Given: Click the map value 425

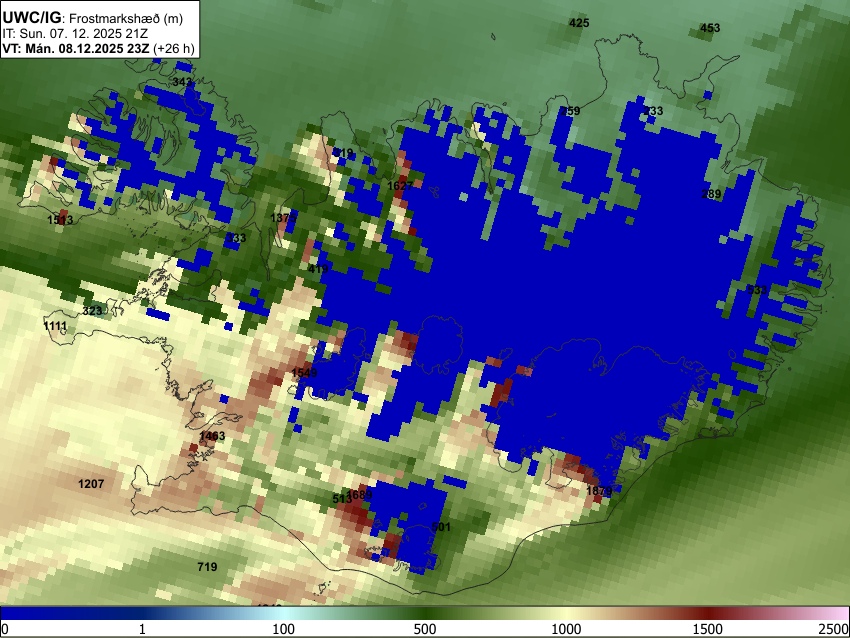Looking at the screenshot, I should click(x=579, y=23).
